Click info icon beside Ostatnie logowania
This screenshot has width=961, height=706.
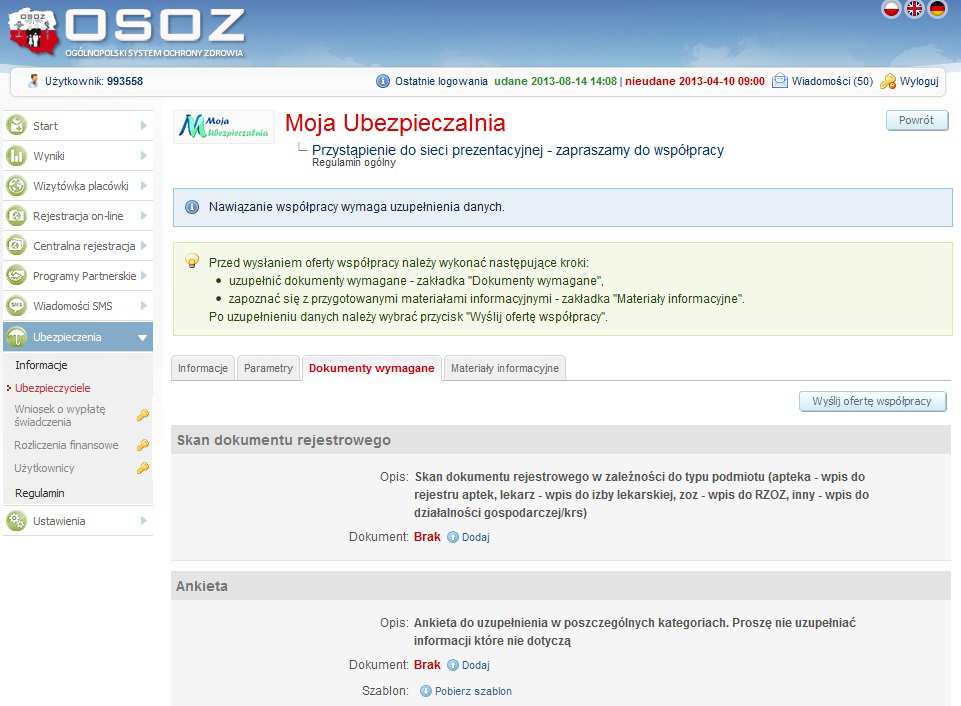click(x=382, y=81)
